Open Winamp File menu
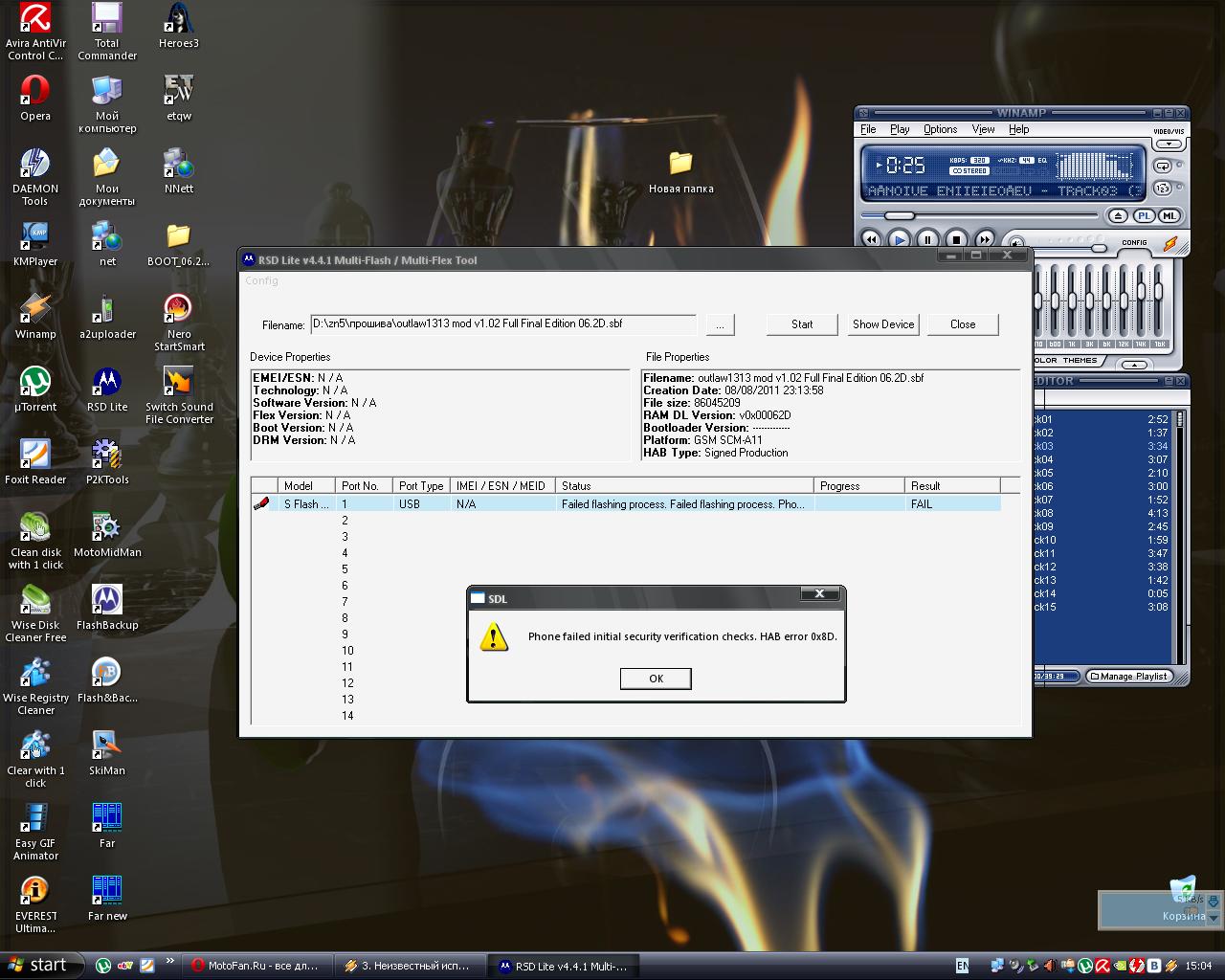Image resolution: width=1225 pixels, height=980 pixels. coord(868,129)
